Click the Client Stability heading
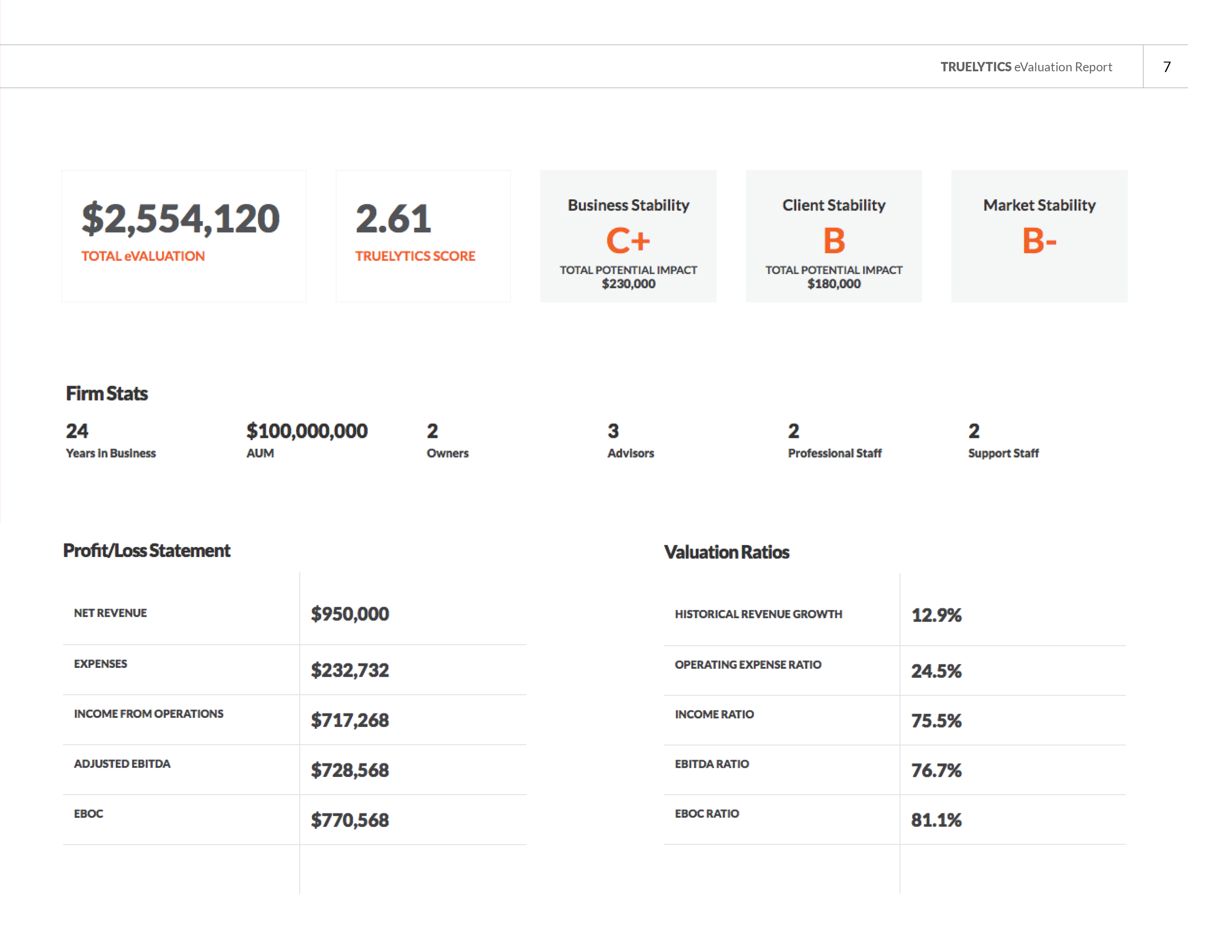This screenshot has height=952, width=1232. pos(834,205)
